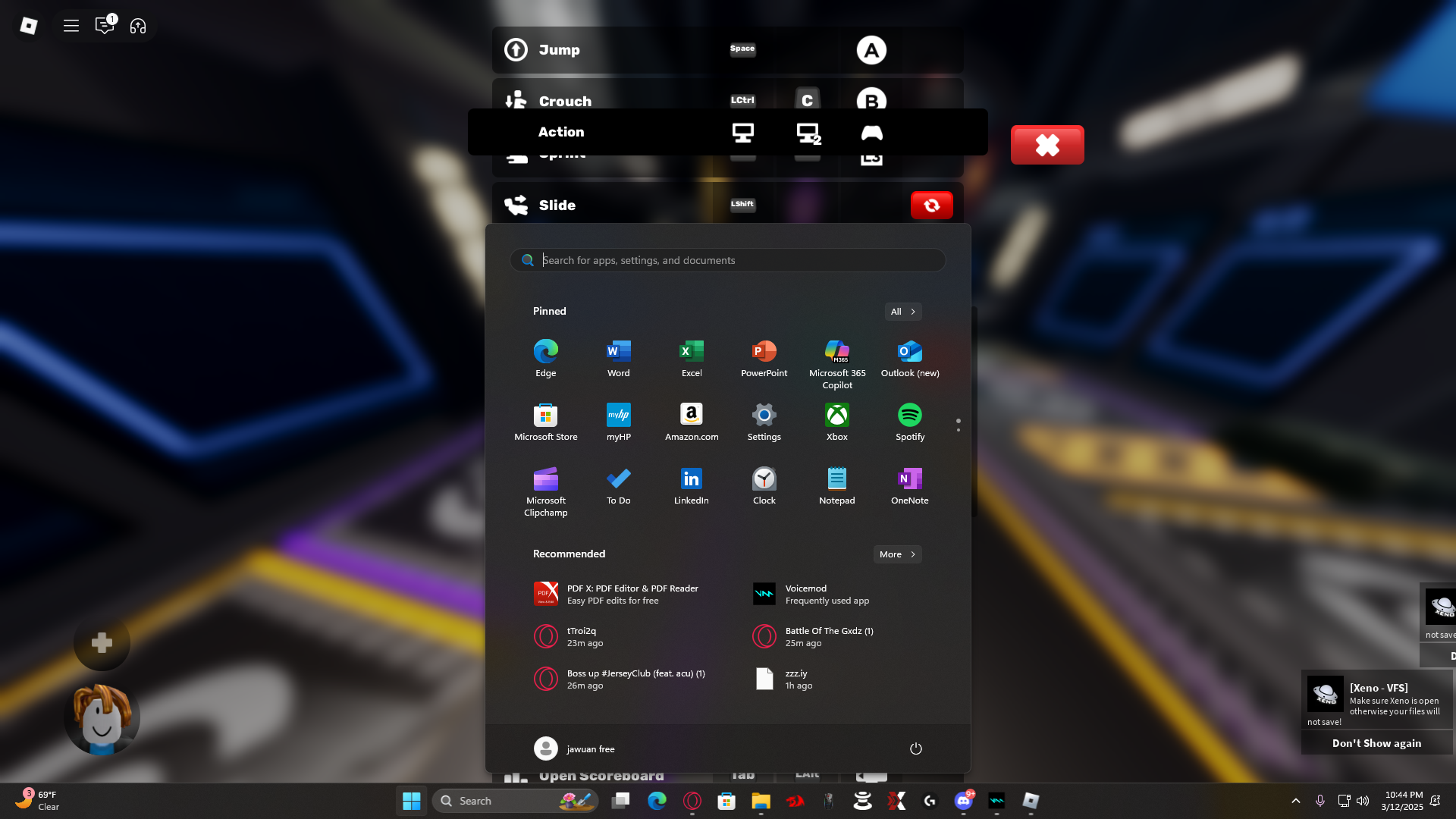Click the Roblox logo menu icon
The image size is (1456, 819).
tap(29, 26)
